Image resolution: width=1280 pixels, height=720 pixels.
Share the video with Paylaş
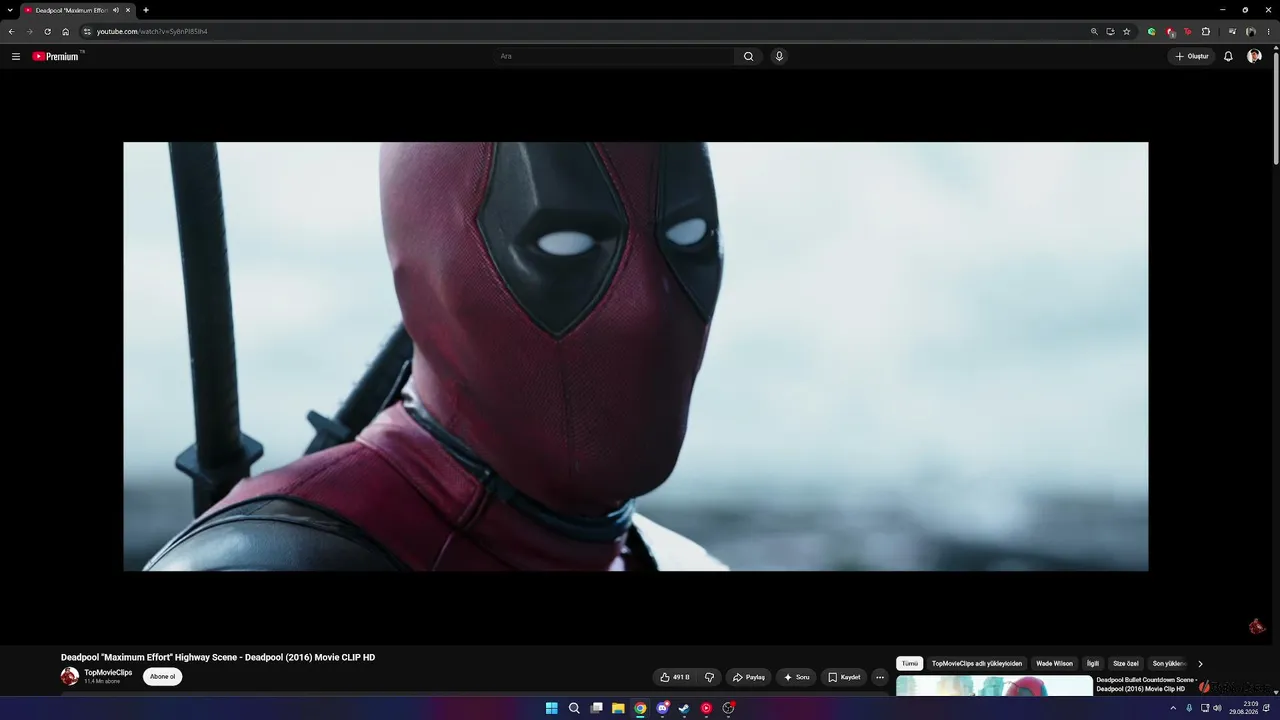pyautogui.click(x=749, y=677)
